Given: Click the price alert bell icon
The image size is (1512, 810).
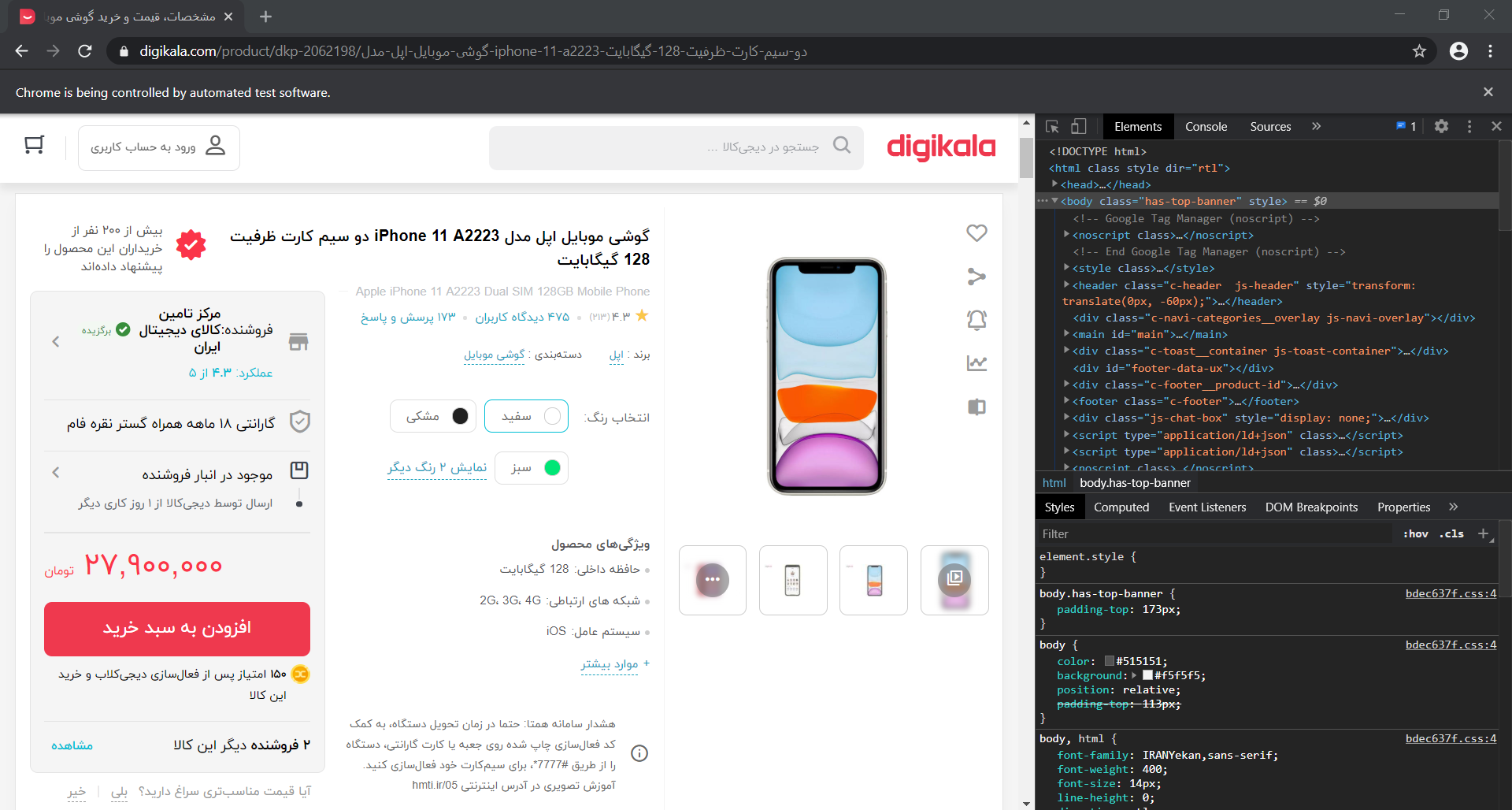Looking at the screenshot, I should coord(976,319).
